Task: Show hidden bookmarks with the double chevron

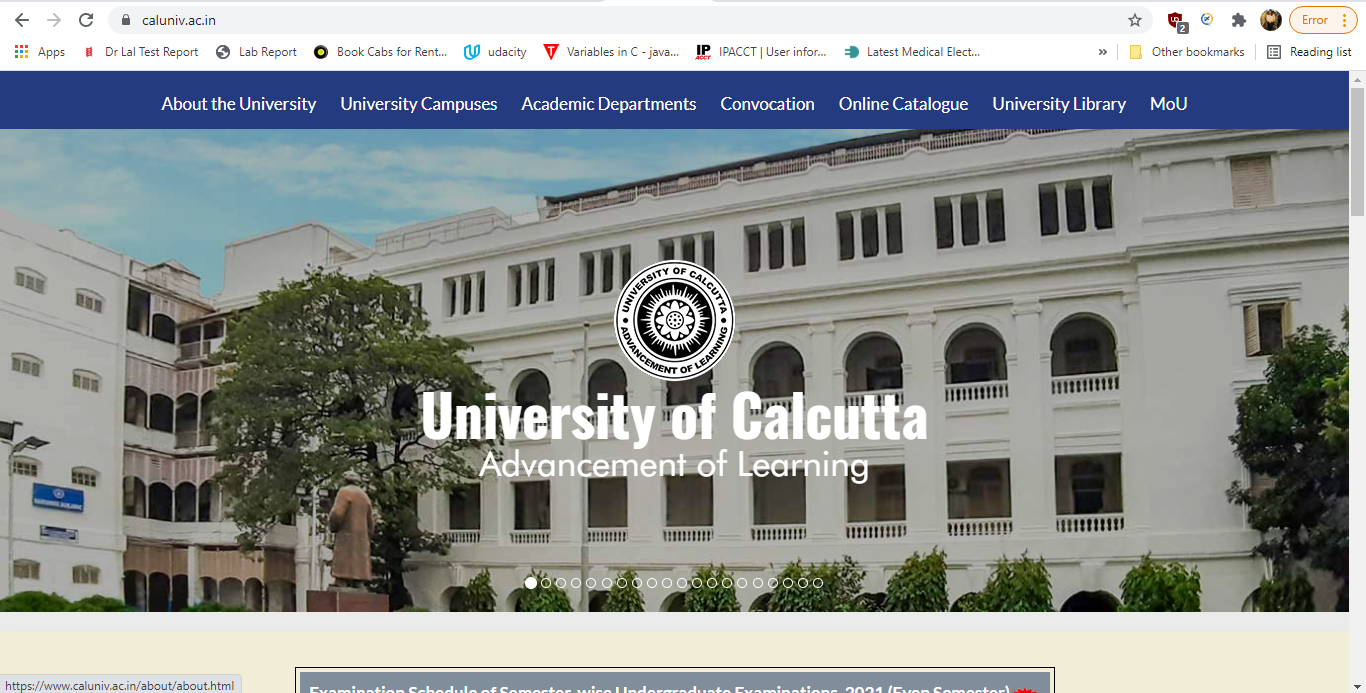Action: point(1103,52)
